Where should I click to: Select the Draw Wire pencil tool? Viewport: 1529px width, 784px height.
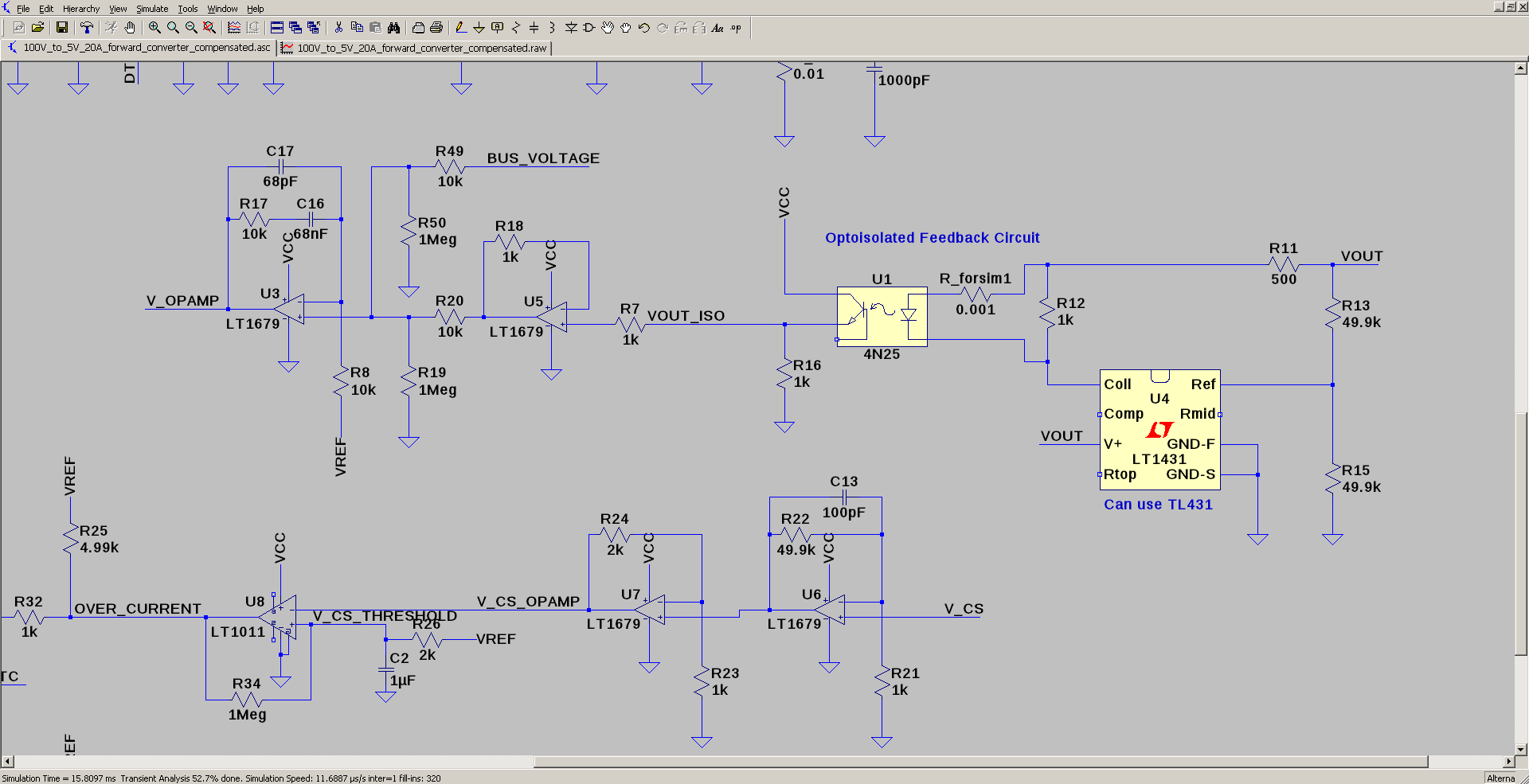[x=461, y=28]
